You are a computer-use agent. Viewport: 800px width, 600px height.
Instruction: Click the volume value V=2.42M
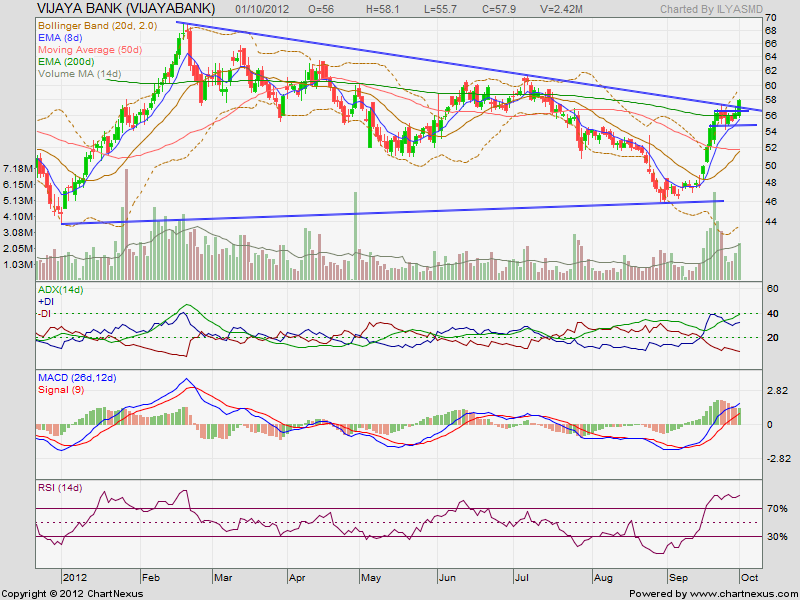tap(561, 9)
